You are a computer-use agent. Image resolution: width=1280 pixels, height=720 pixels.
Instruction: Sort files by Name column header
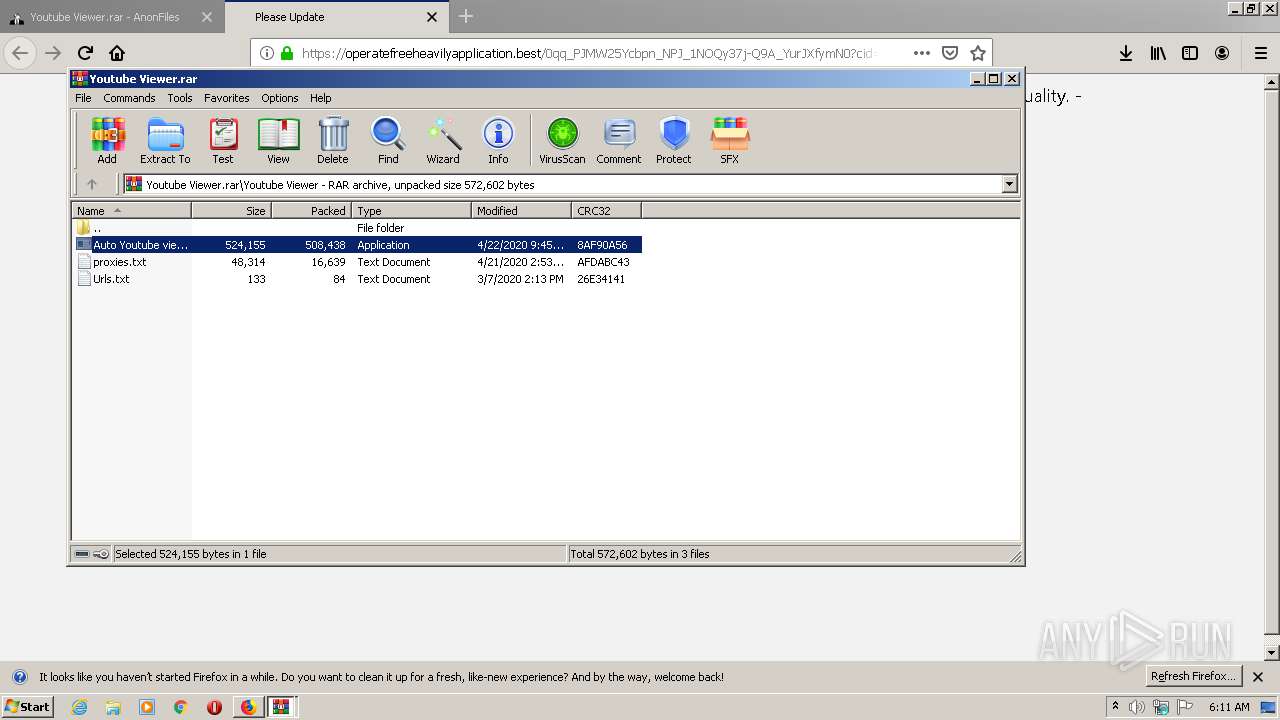click(x=131, y=211)
